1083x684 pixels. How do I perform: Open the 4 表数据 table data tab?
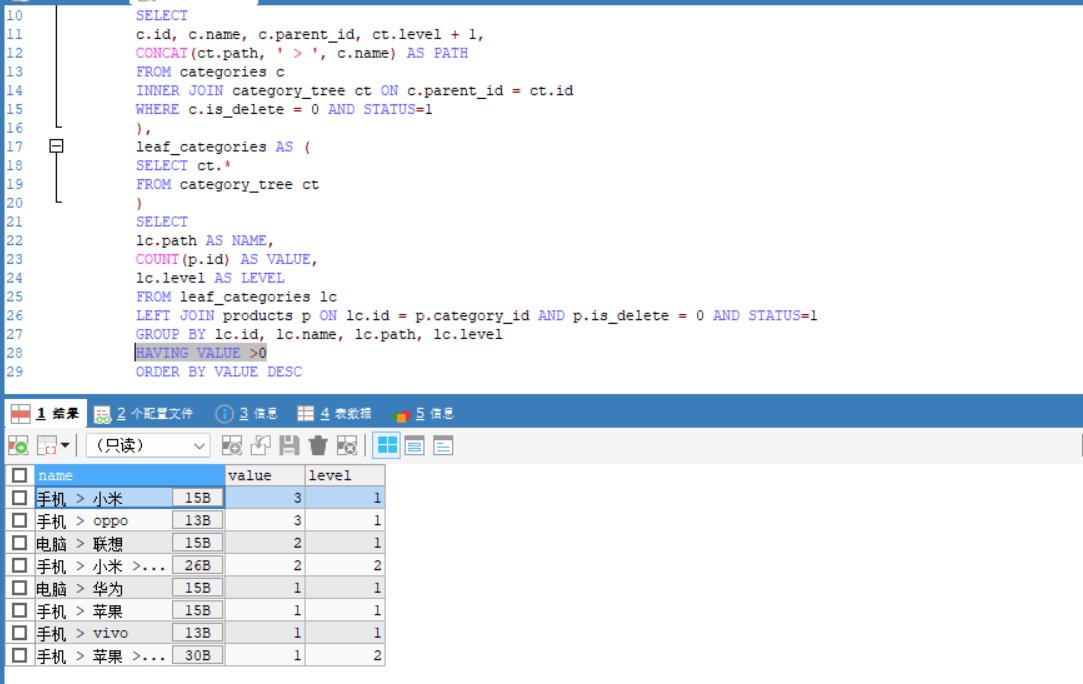[334, 414]
